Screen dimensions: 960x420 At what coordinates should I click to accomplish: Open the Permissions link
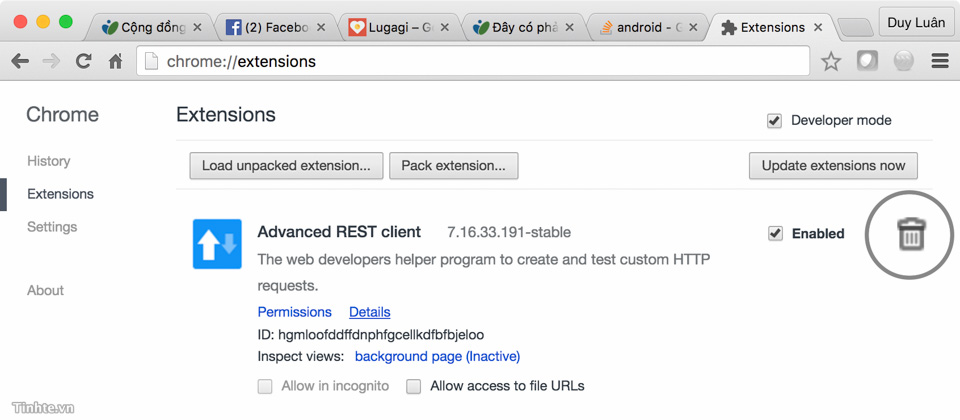click(x=294, y=312)
